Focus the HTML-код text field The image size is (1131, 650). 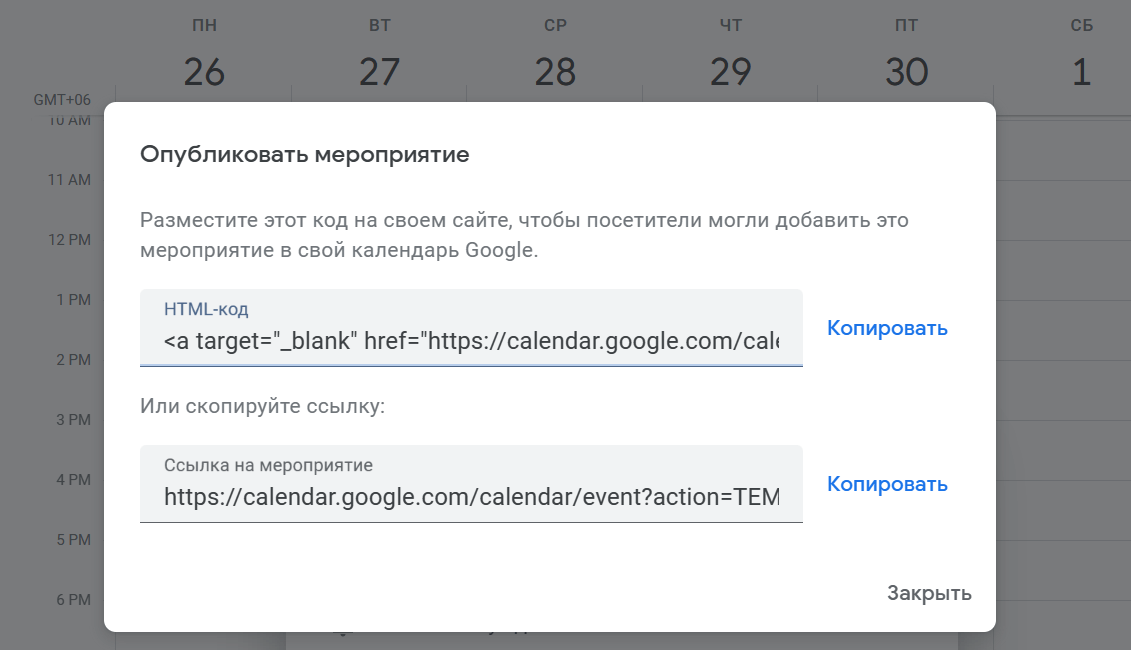point(471,328)
